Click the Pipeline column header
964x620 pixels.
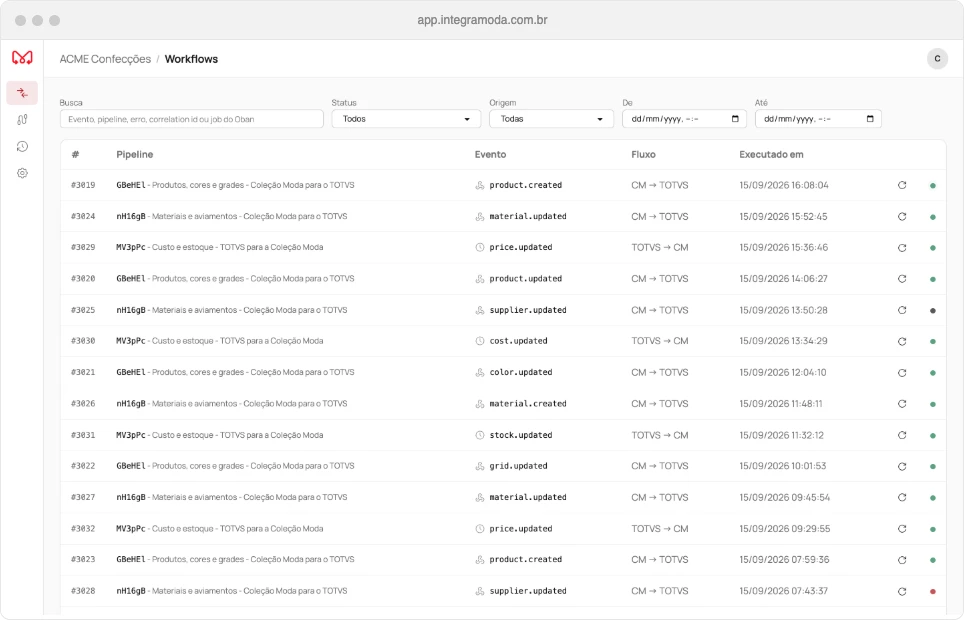click(135, 154)
